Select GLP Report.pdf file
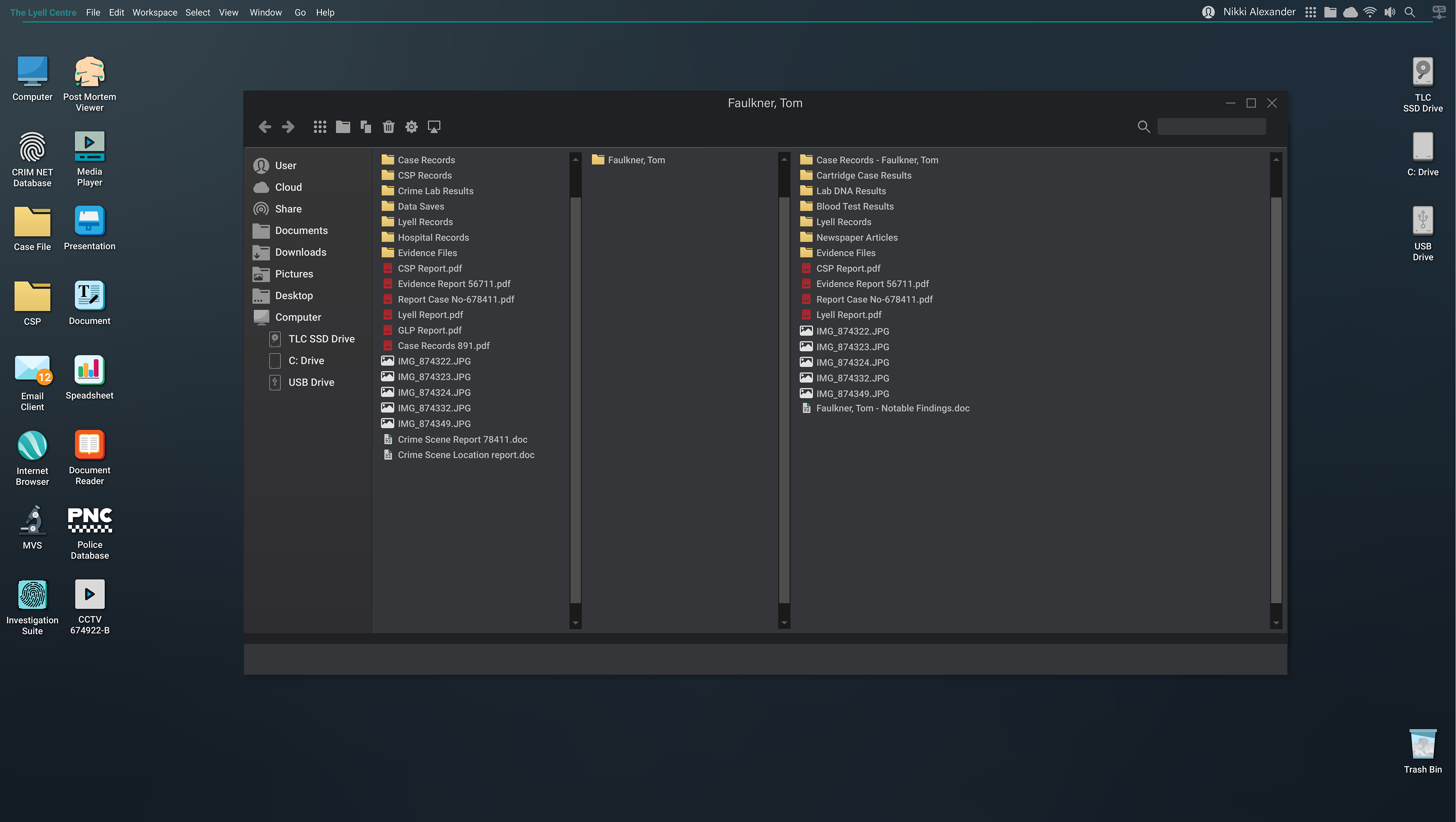1456x822 pixels. click(x=422, y=330)
